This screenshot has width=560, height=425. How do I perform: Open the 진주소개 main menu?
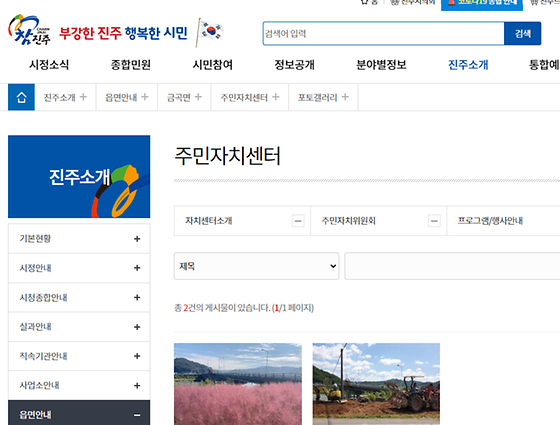[468, 65]
